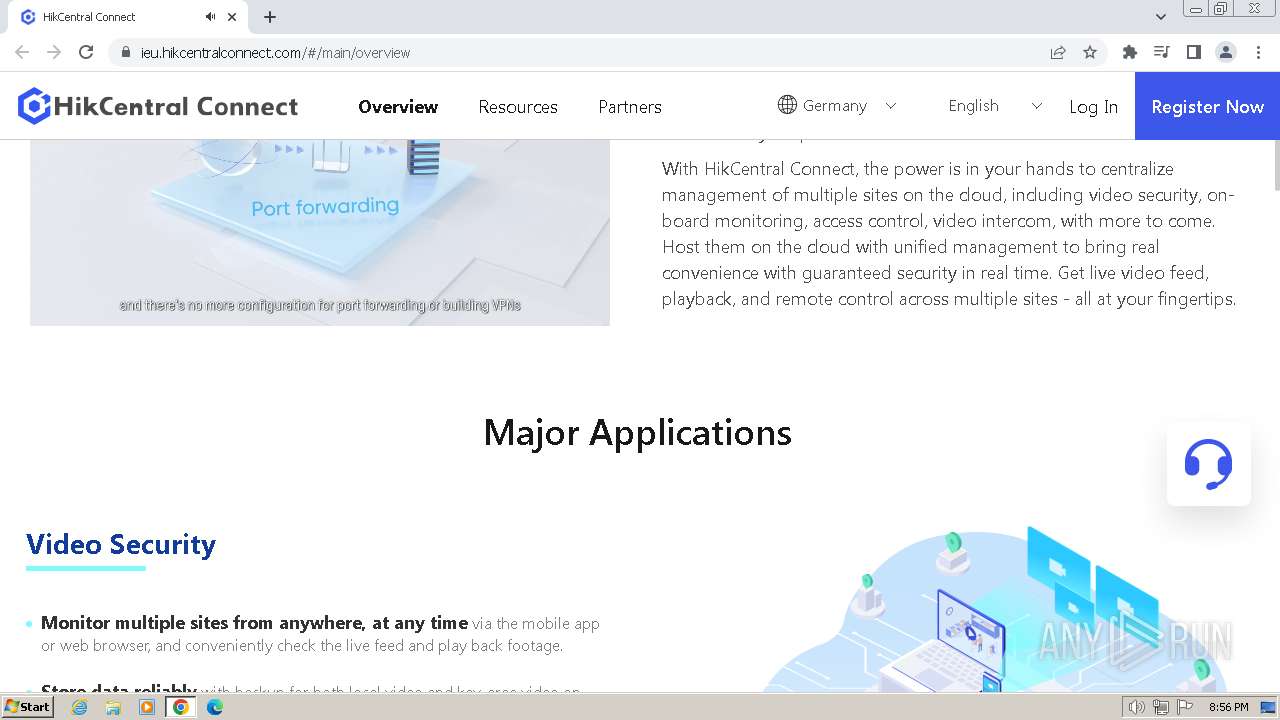The height and width of the screenshot is (720, 1280).
Task: Open the tab search chevron
Action: coord(1161,17)
